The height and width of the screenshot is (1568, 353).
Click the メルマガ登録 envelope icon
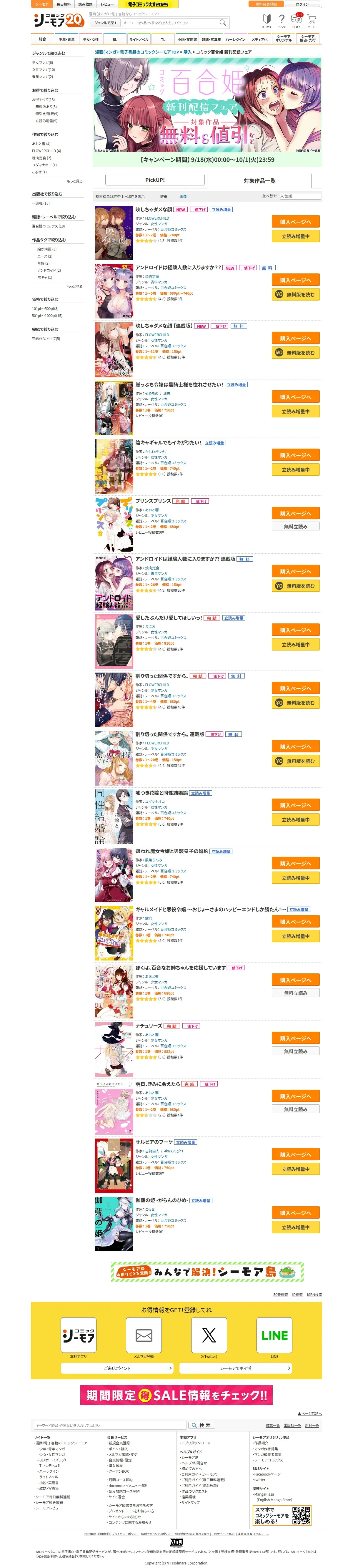click(x=144, y=1335)
